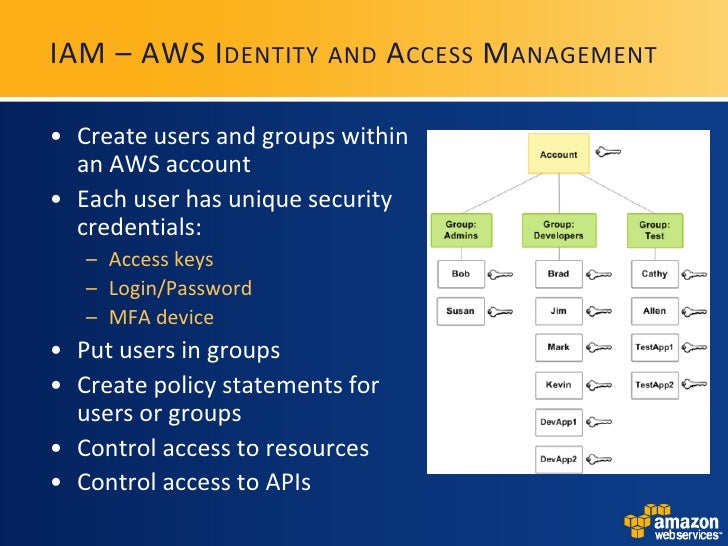Image resolution: width=728 pixels, height=546 pixels.
Task: Click the Susan user box
Action: click(461, 311)
